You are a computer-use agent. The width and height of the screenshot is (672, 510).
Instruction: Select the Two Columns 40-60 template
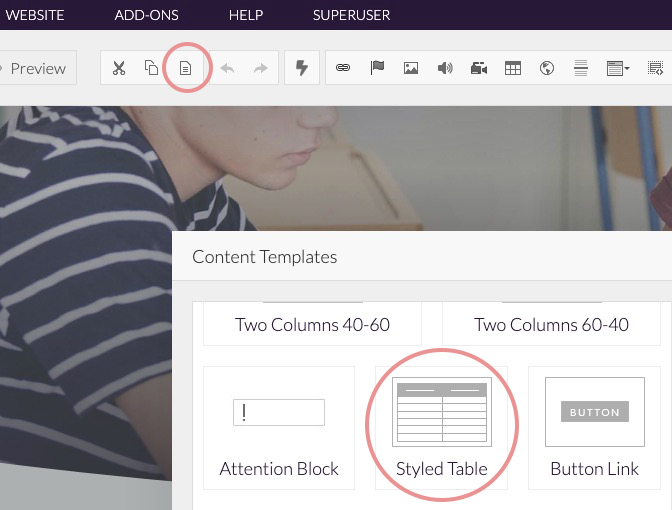[312, 324]
